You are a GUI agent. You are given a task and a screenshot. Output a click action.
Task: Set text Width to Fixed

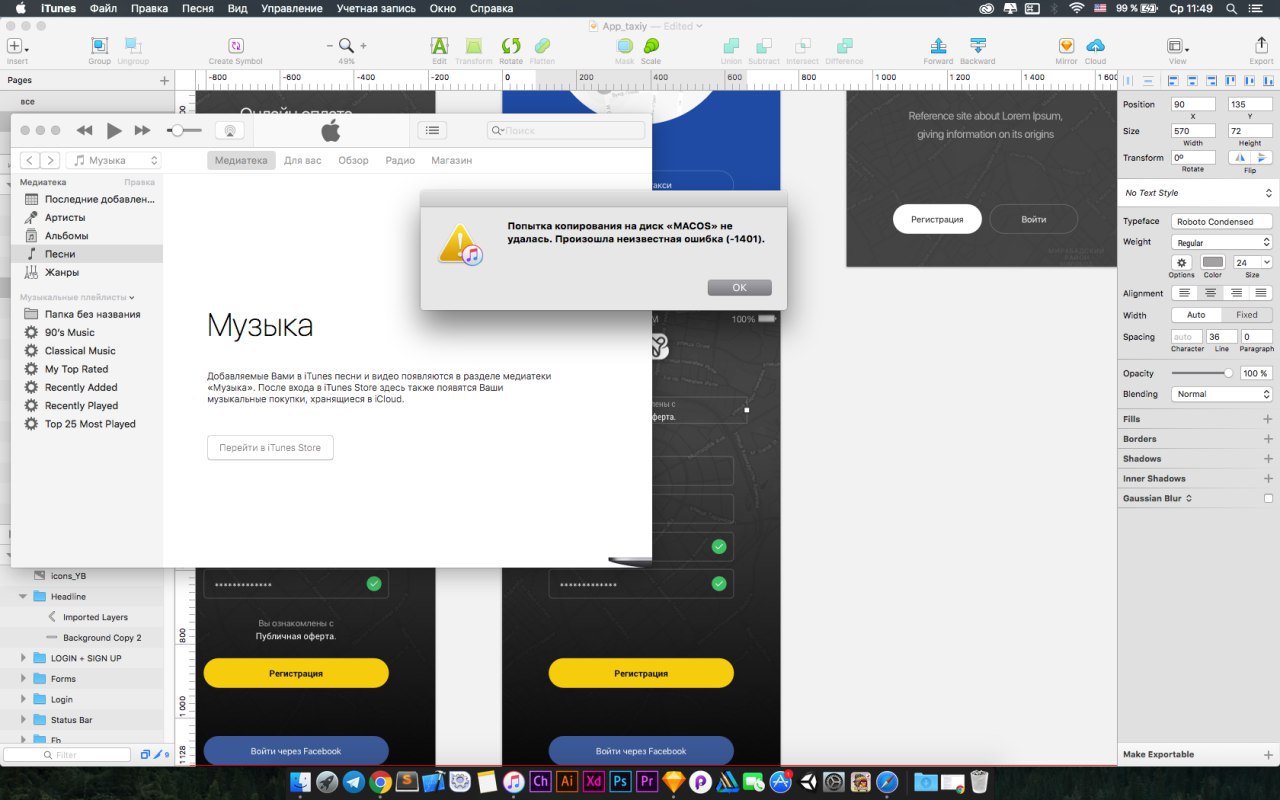pos(1247,315)
